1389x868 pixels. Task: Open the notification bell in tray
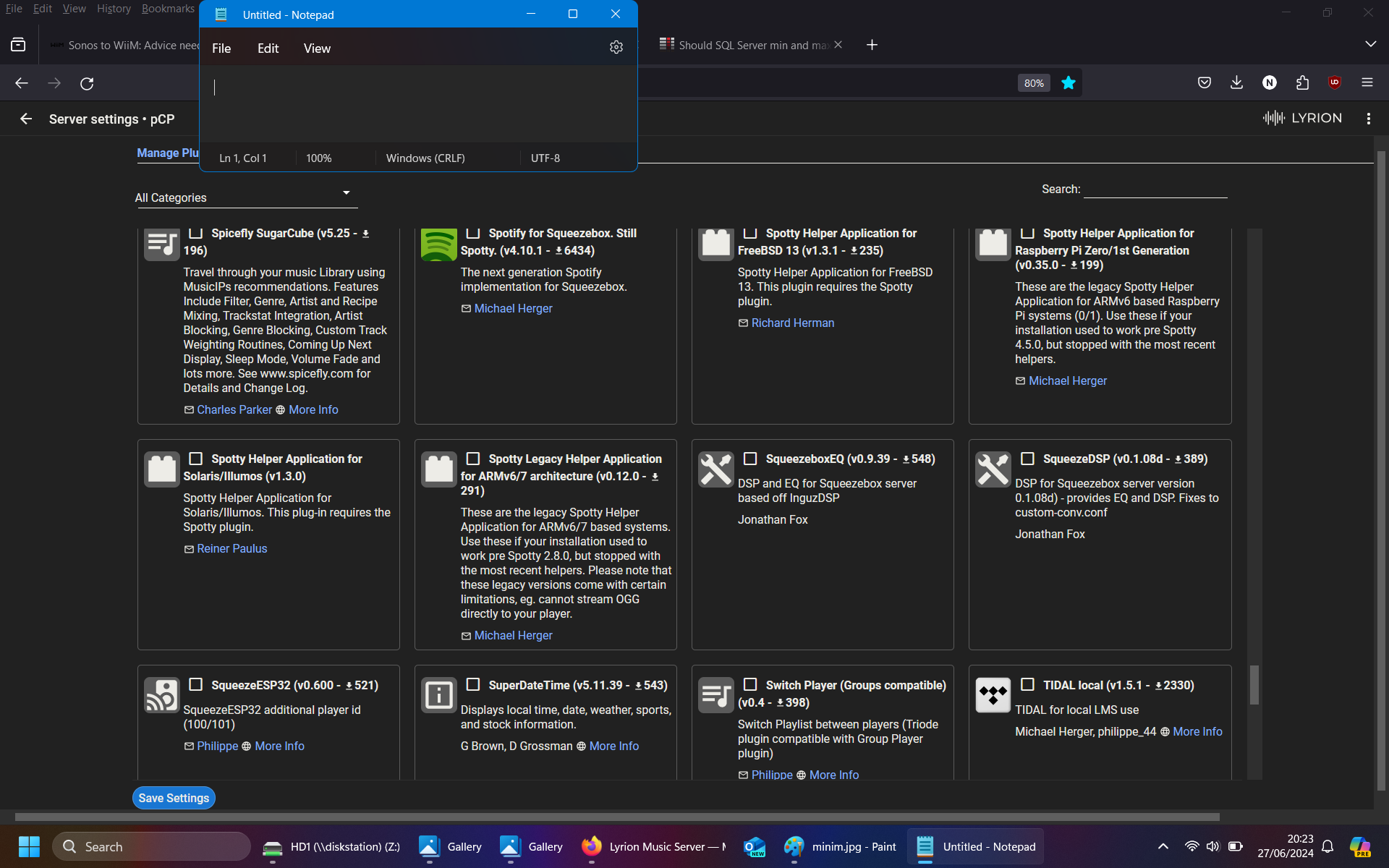click(x=1328, y=846)
